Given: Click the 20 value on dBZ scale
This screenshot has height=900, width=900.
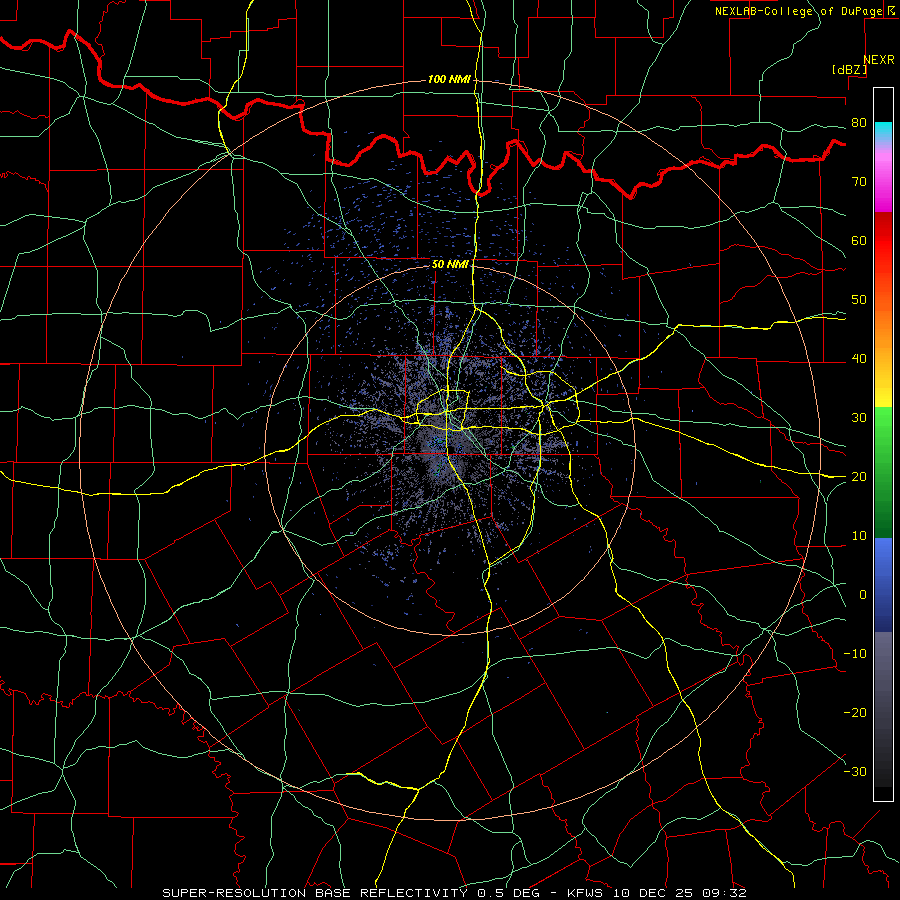Looking at the screenshot, I should pos(859,477).
